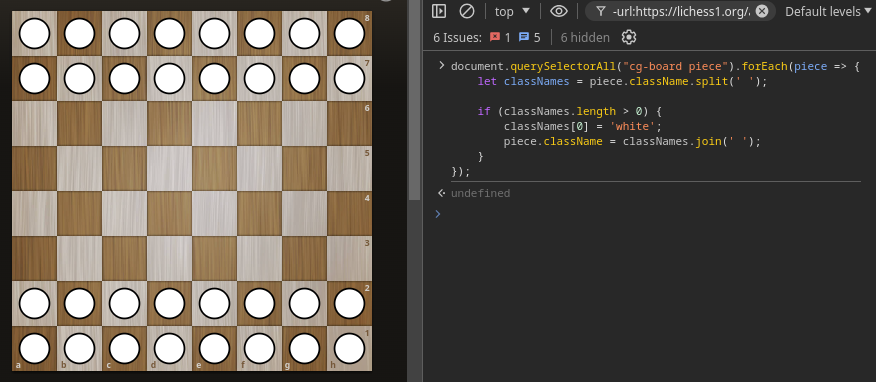Select the piece on square e7

coord(215,78)
